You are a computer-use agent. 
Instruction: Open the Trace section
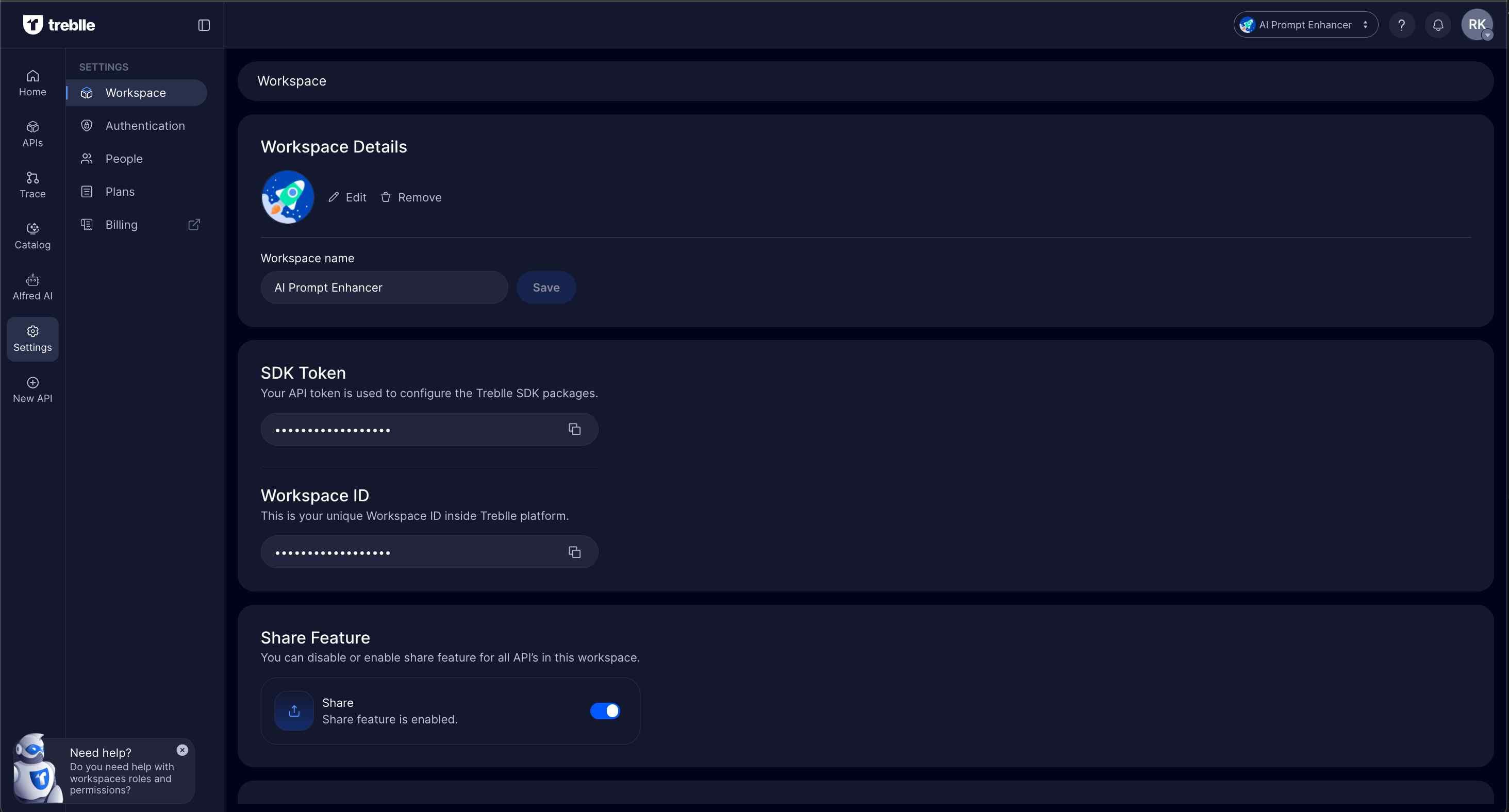[32, 185]
